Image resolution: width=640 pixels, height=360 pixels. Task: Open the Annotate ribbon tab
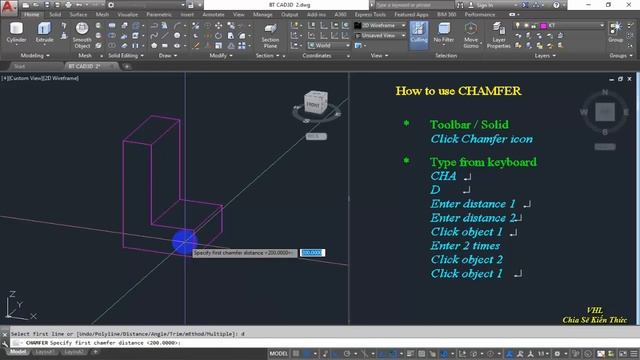click(213, 15)
